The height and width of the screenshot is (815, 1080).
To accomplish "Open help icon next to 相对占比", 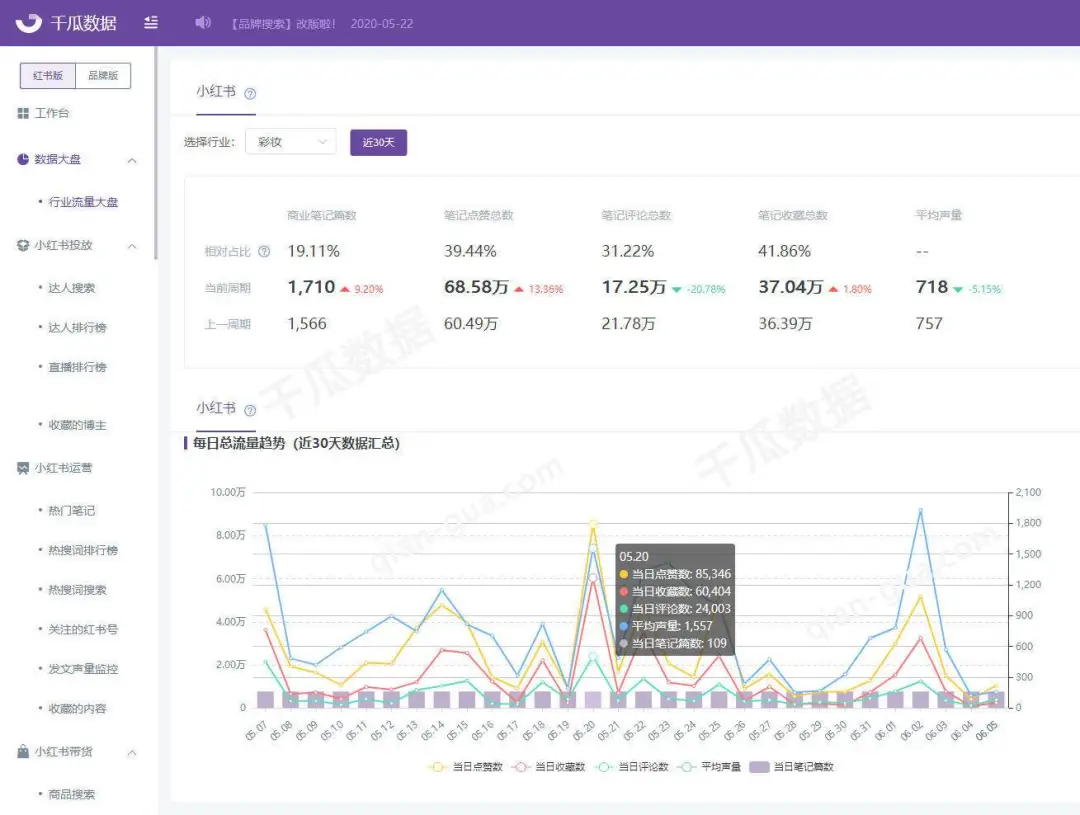I will tap(264, 251).
